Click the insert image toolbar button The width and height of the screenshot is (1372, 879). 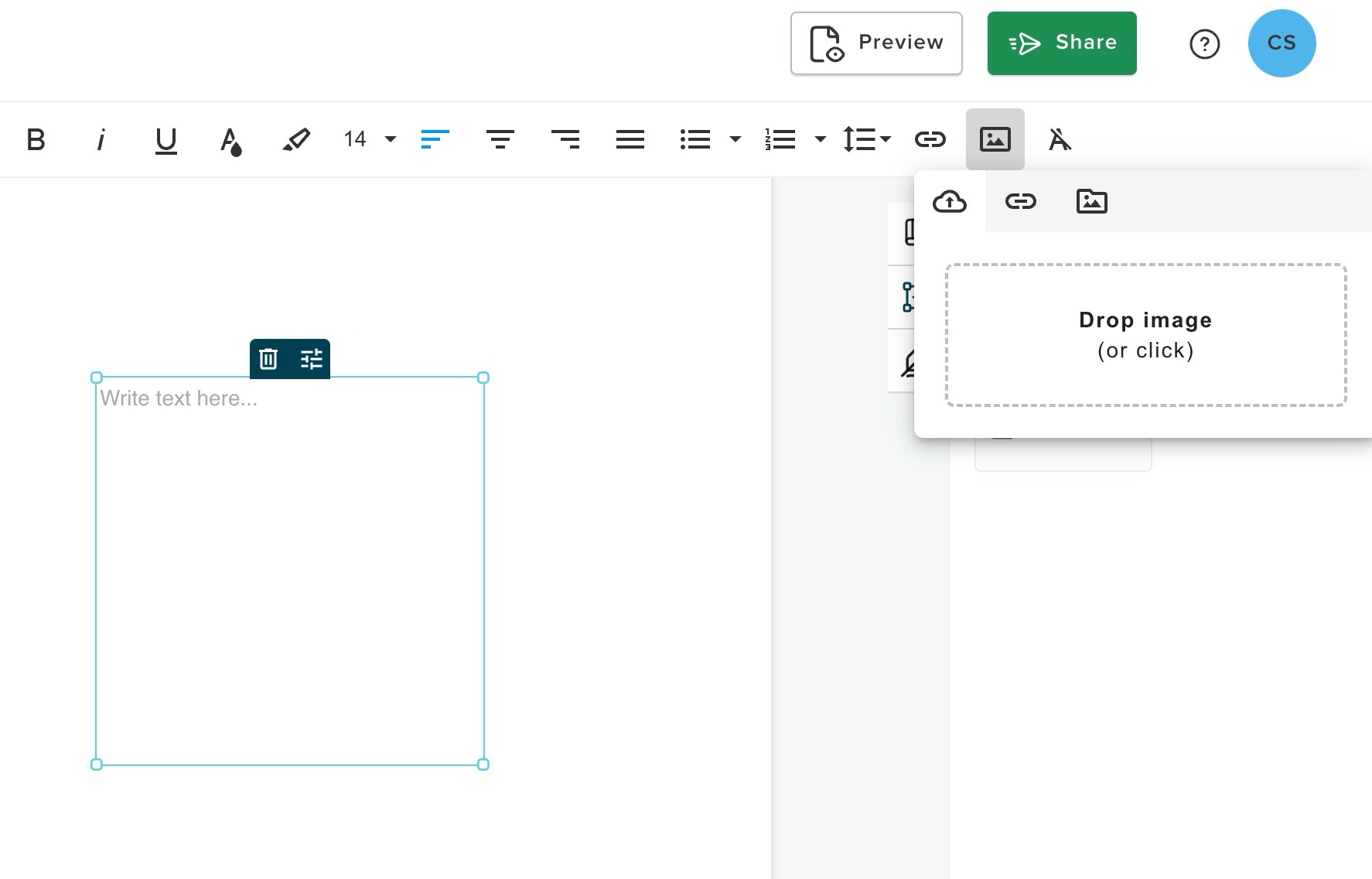click(x=995, y=139)
